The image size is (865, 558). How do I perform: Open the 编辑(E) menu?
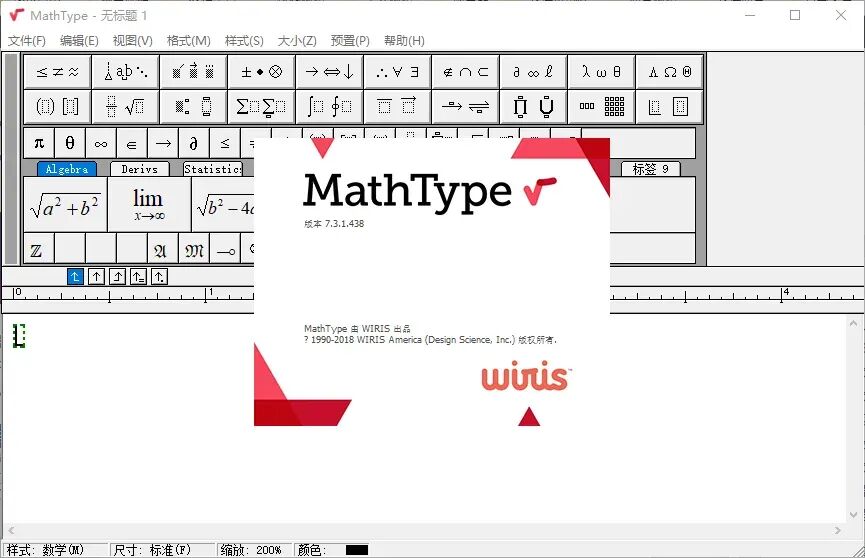(x=79, y=40)
